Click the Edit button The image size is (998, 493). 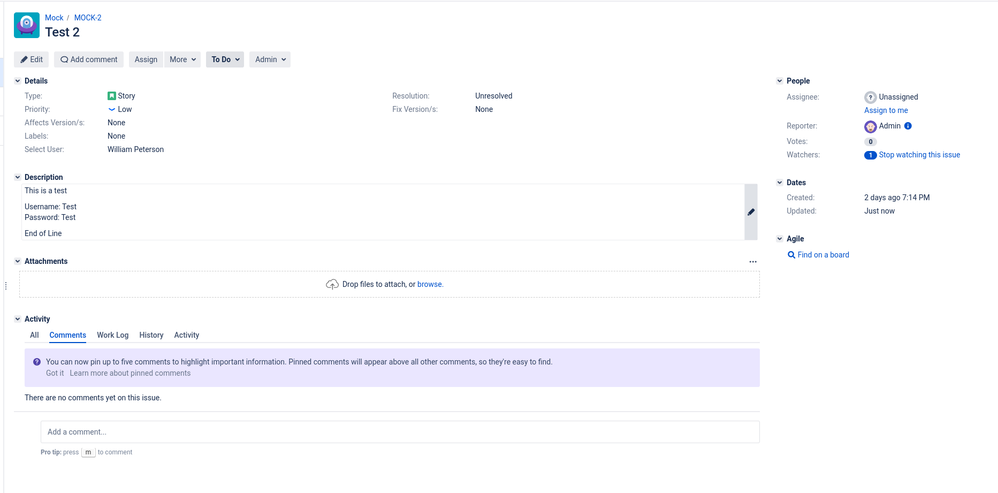click(31, 60)
